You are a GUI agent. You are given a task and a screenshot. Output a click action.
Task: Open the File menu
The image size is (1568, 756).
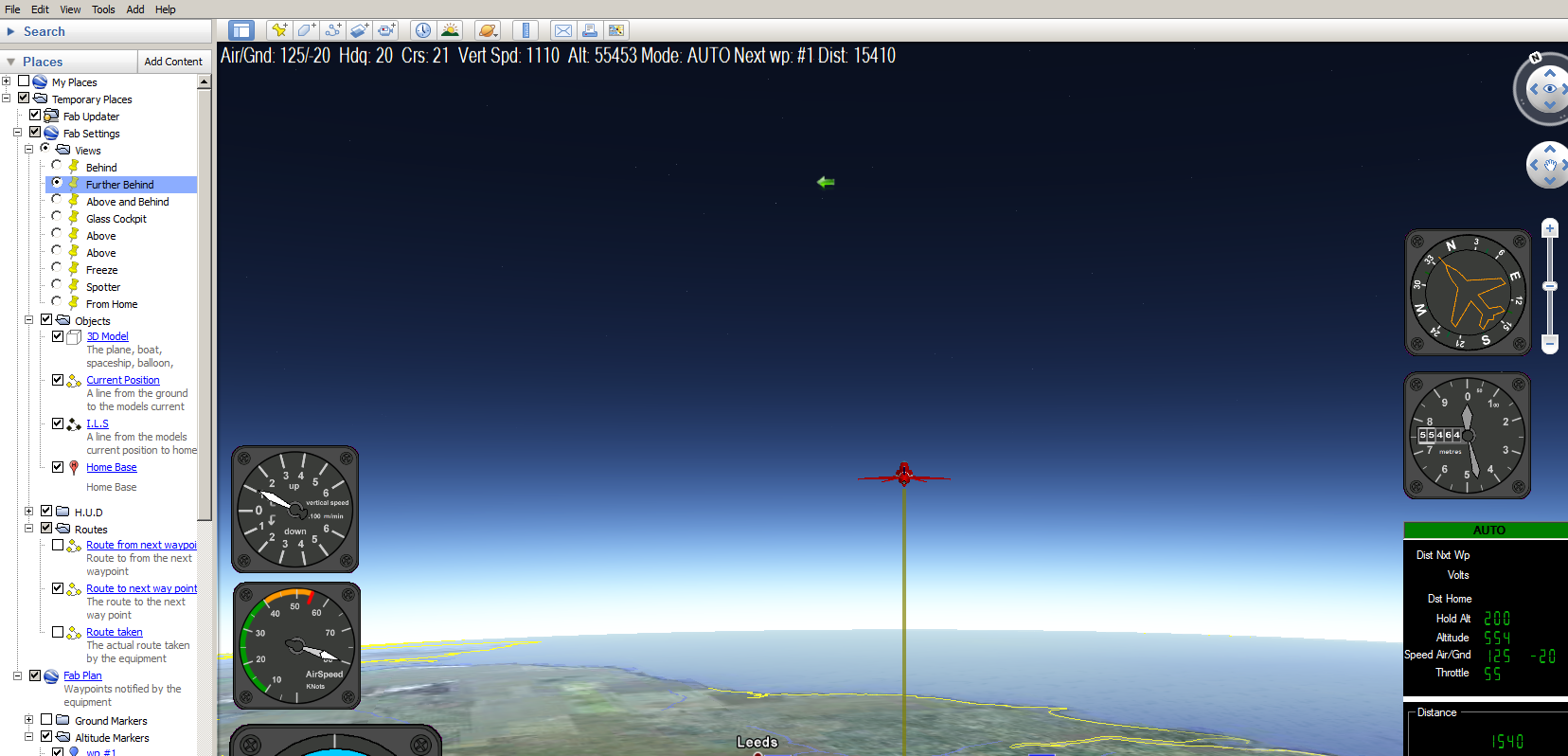[12, 9]
